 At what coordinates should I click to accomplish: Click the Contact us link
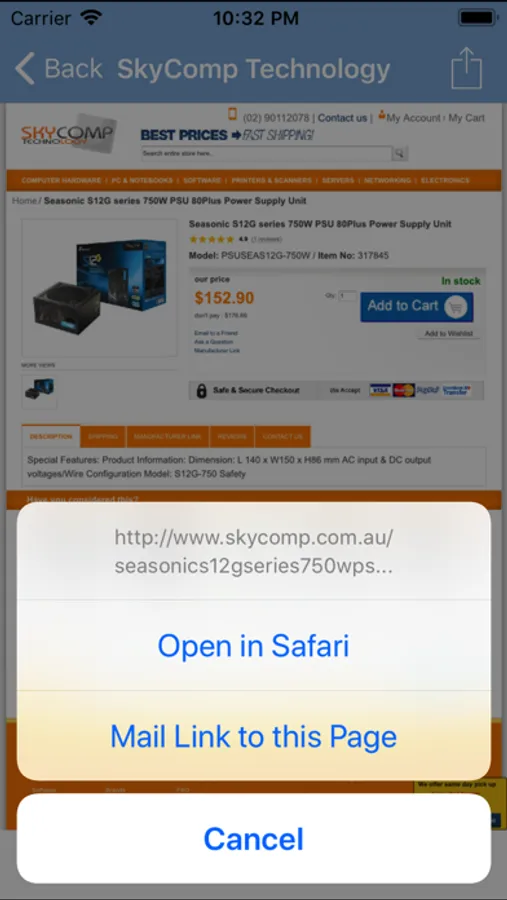(x=342, y=118)
